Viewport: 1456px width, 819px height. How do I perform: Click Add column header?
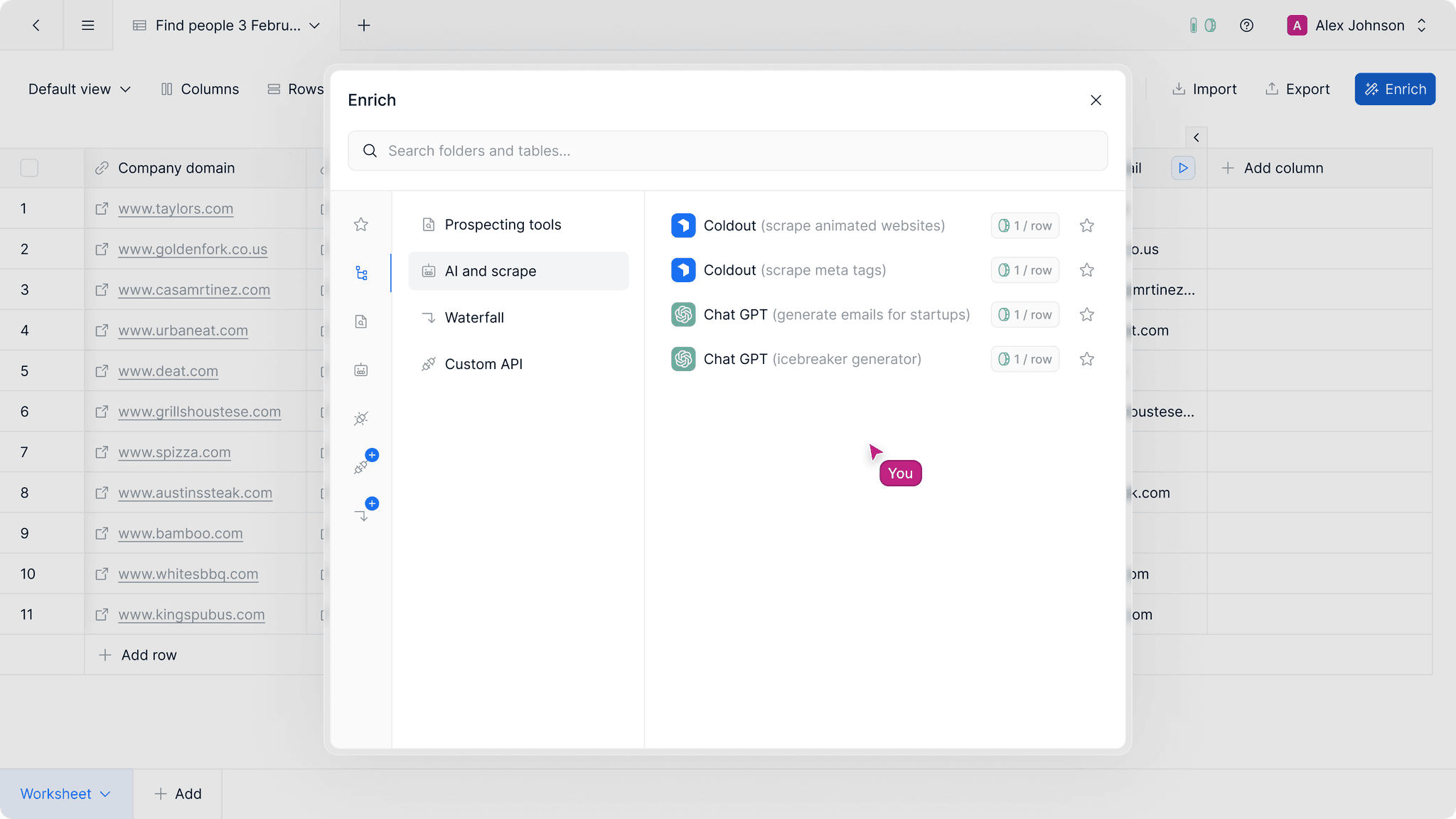coord(1272,168)
